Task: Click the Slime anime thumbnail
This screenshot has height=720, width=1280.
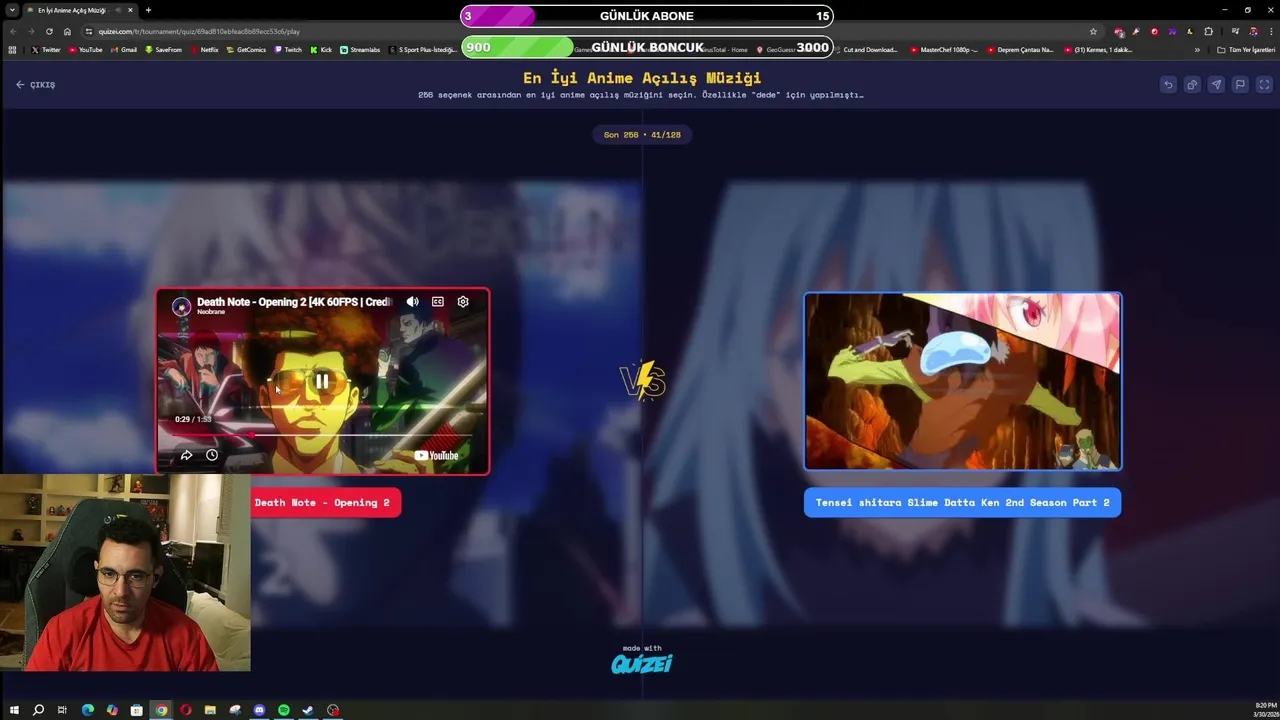Action: [963, 381]
